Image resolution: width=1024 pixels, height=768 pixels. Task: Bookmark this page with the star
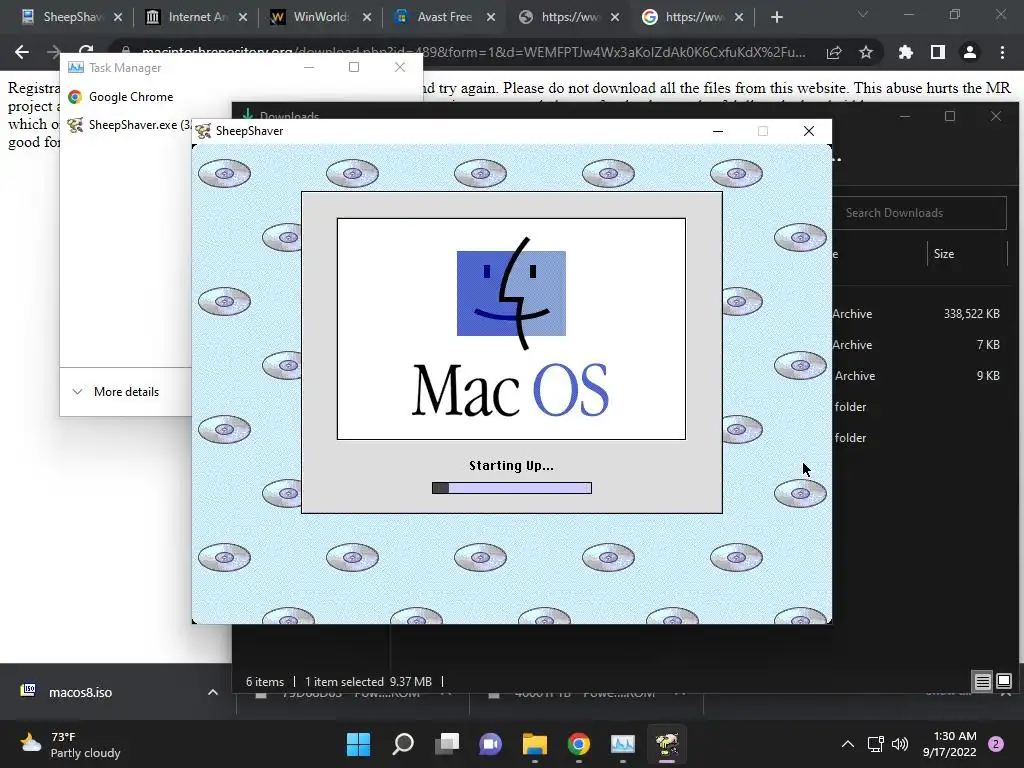pos(866,52)
